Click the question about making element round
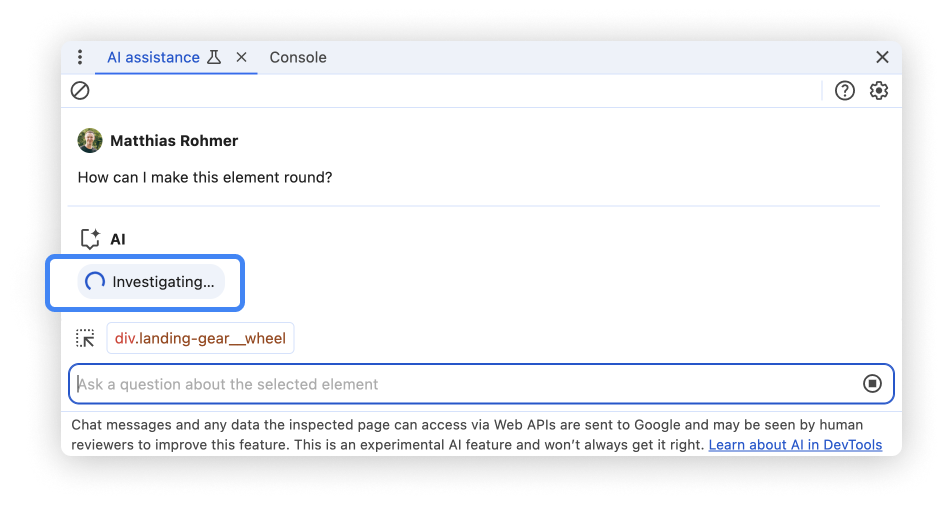The height and width of the screenshot is (505, 947). click(x=205, y=177)
